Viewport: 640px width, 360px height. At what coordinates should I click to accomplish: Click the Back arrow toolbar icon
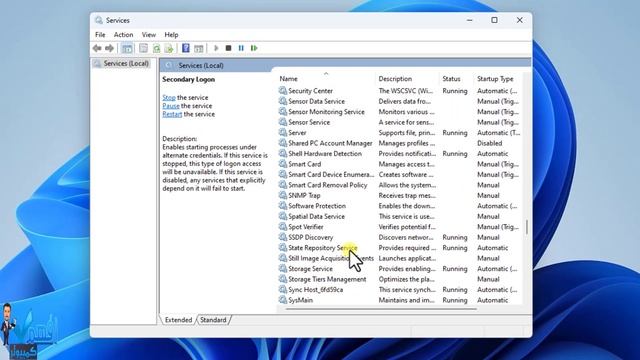pos(97,48)
